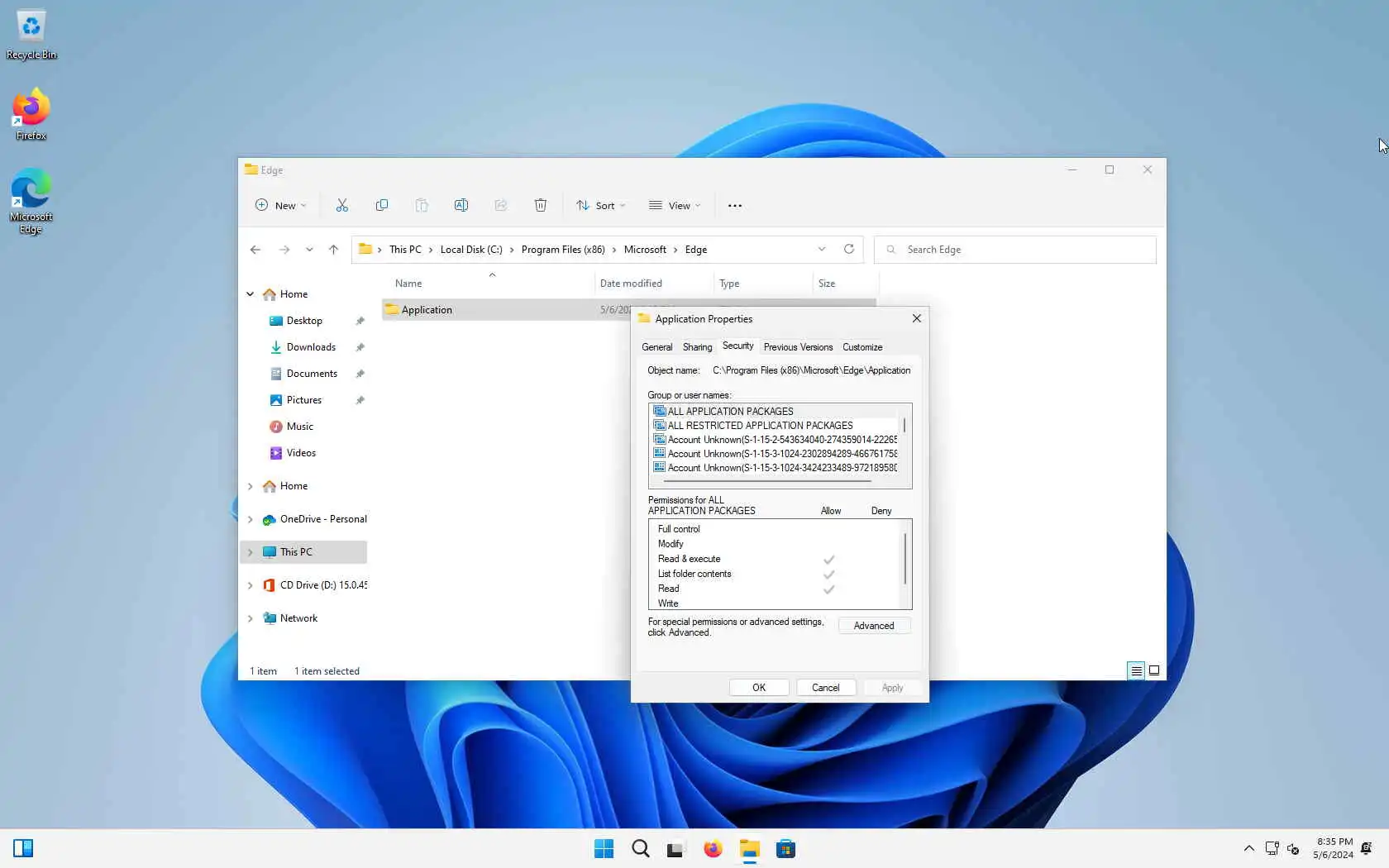1389x868 pixels.
Task: Click the Advanced button
Action: [x=874, y=626]
